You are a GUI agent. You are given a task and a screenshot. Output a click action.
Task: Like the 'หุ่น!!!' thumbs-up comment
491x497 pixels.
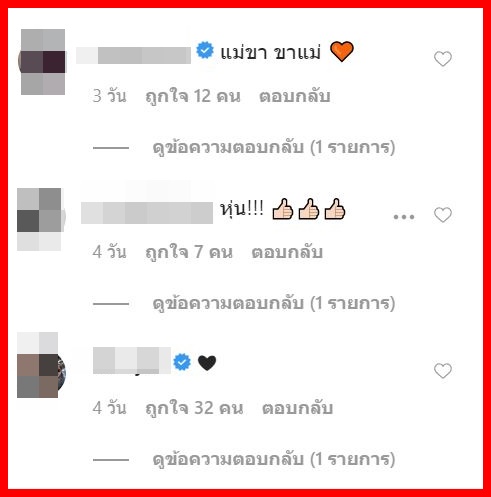pyautogui.click(x=443, y=215)
